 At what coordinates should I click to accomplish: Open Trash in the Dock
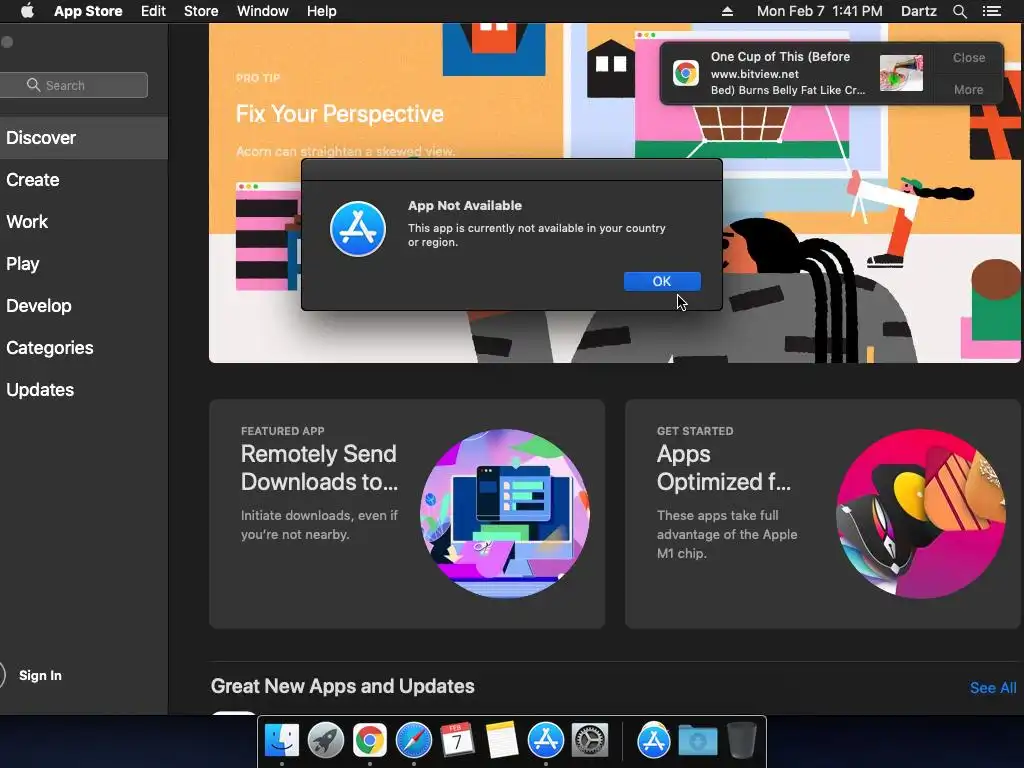click(x=741, y=741)
